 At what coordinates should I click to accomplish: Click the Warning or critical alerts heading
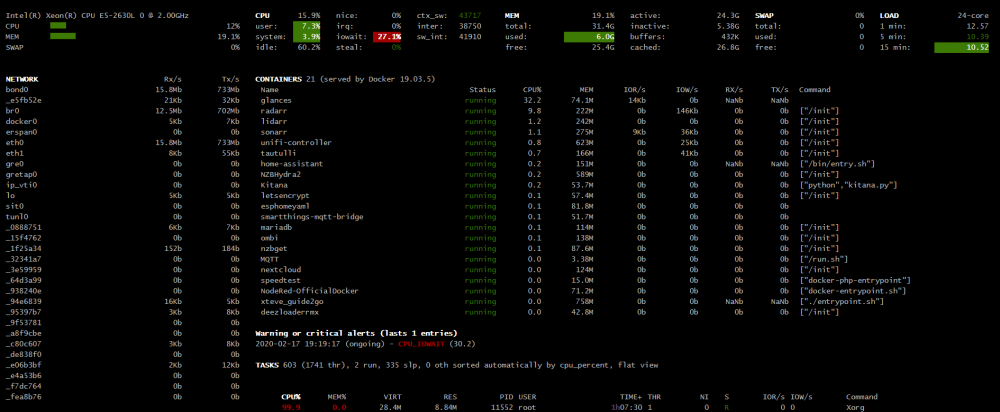click(x=356, y=333)
